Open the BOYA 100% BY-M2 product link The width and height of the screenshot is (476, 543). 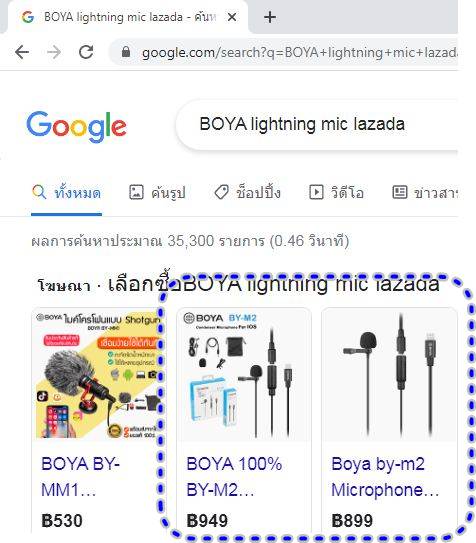[234, 477]
